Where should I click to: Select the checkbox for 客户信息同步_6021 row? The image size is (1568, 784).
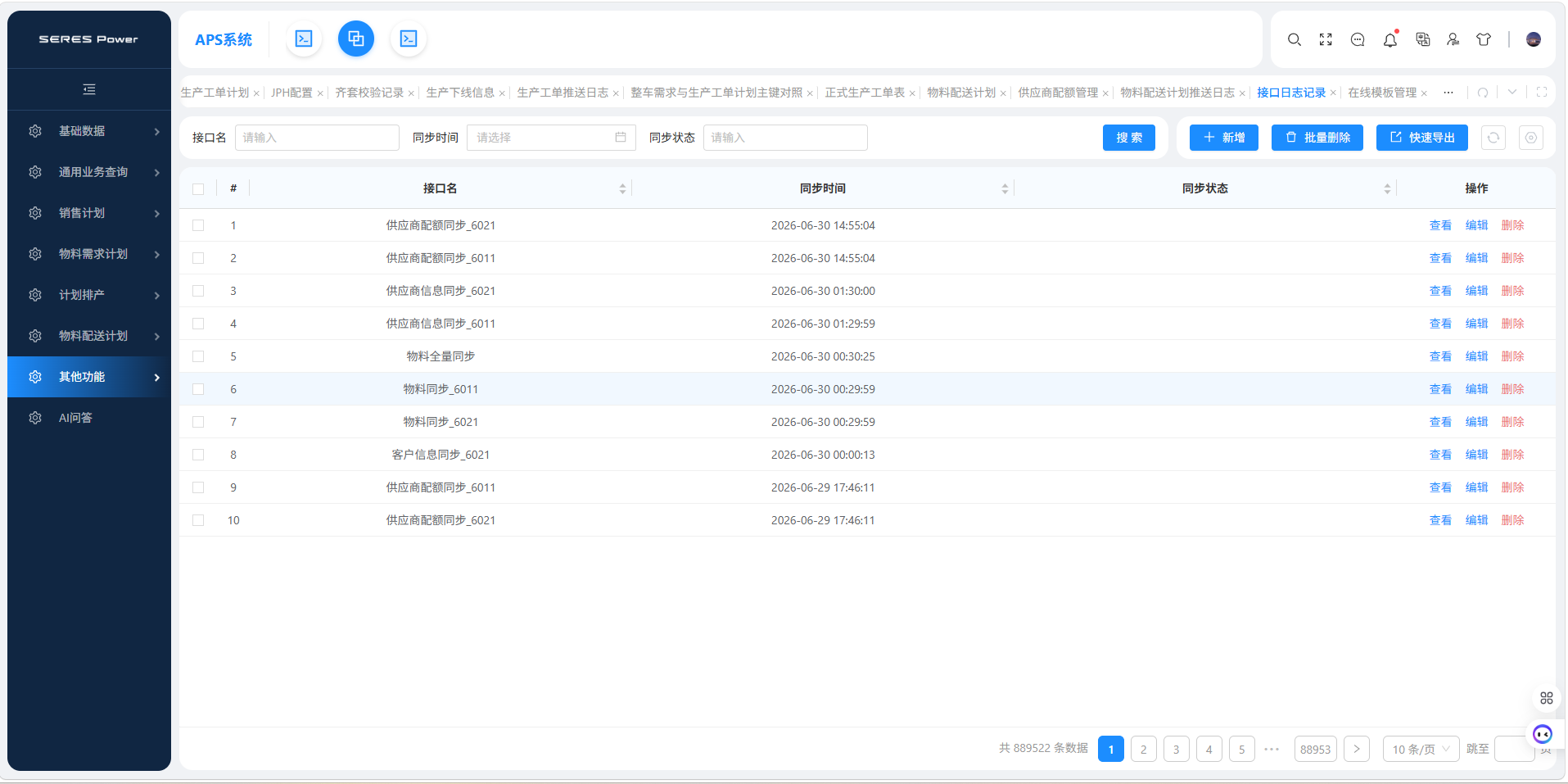(x=198, y=455)
